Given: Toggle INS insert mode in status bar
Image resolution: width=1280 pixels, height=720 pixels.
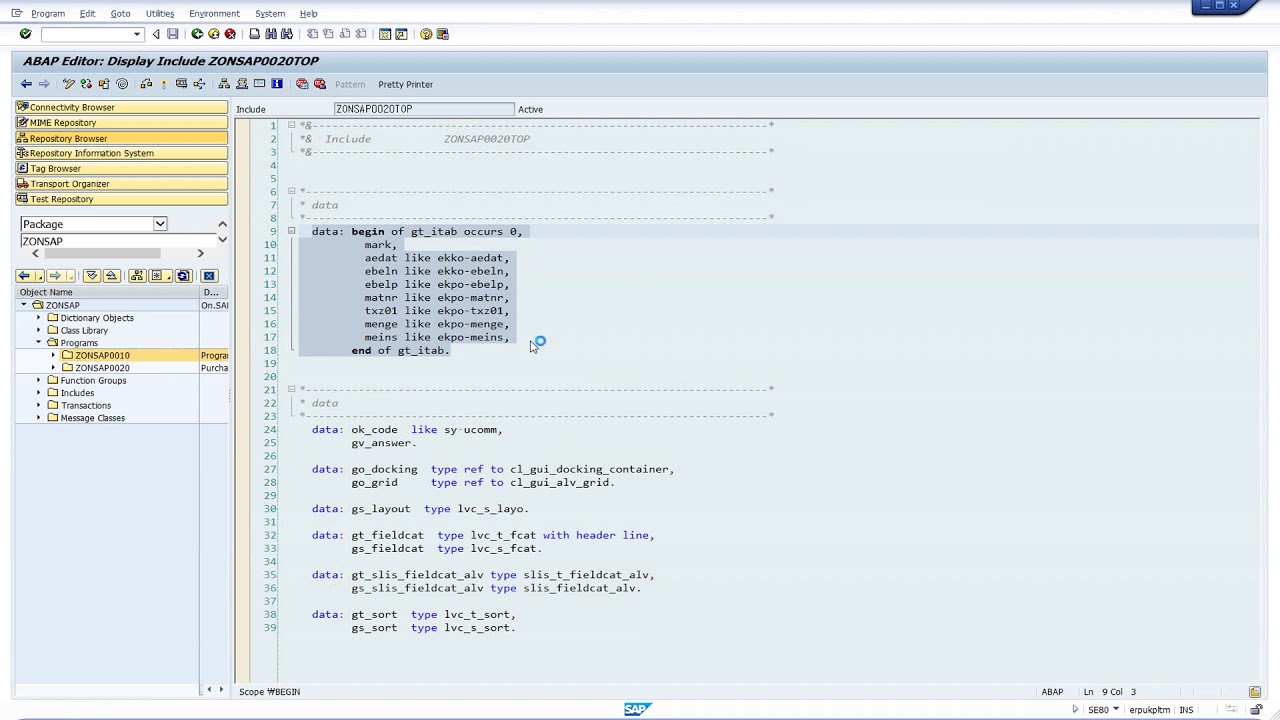Looking at the screenshot, I should pyautogui.click(x=1186, y=710).
